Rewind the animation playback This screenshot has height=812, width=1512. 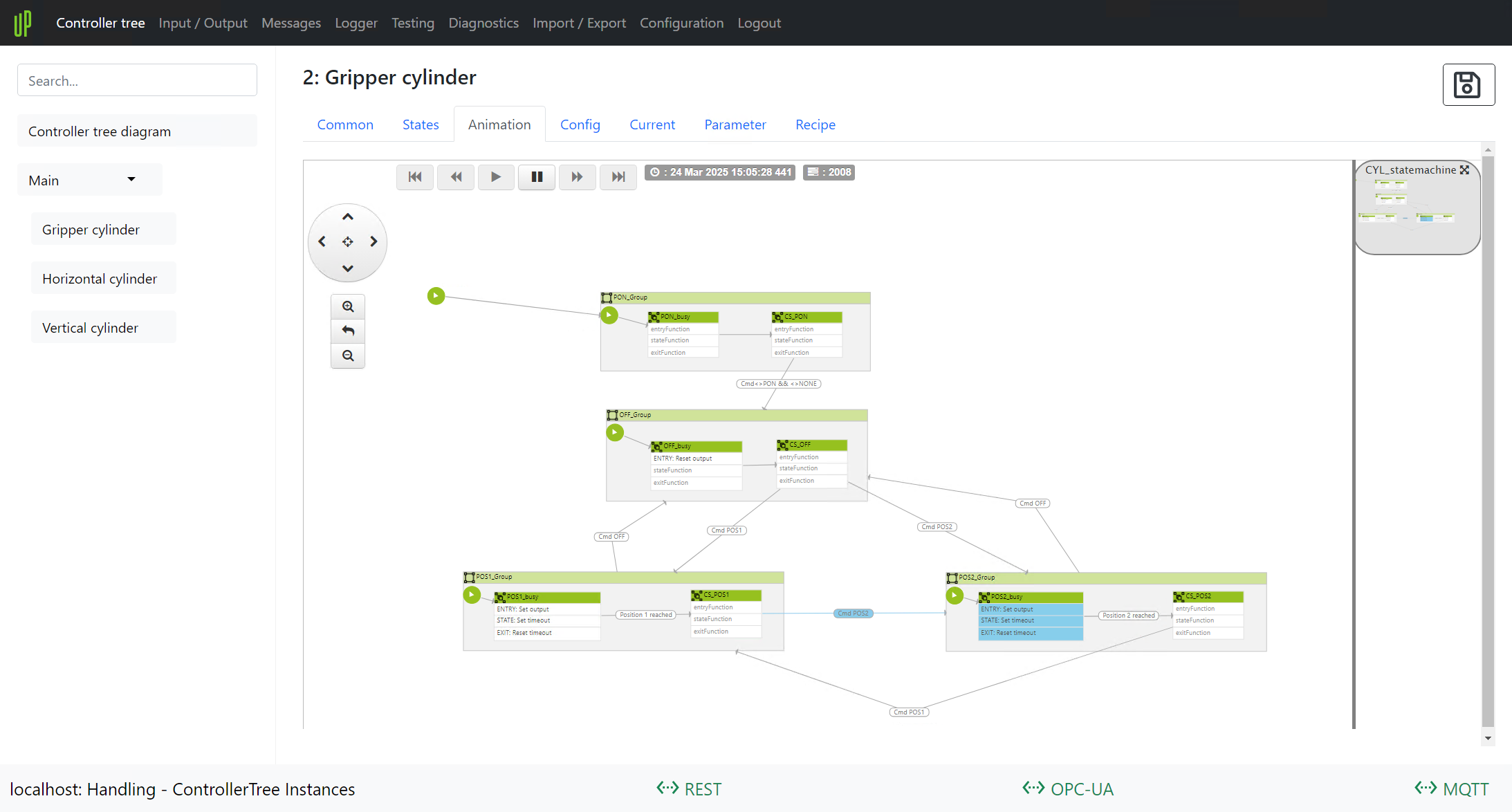456,177
